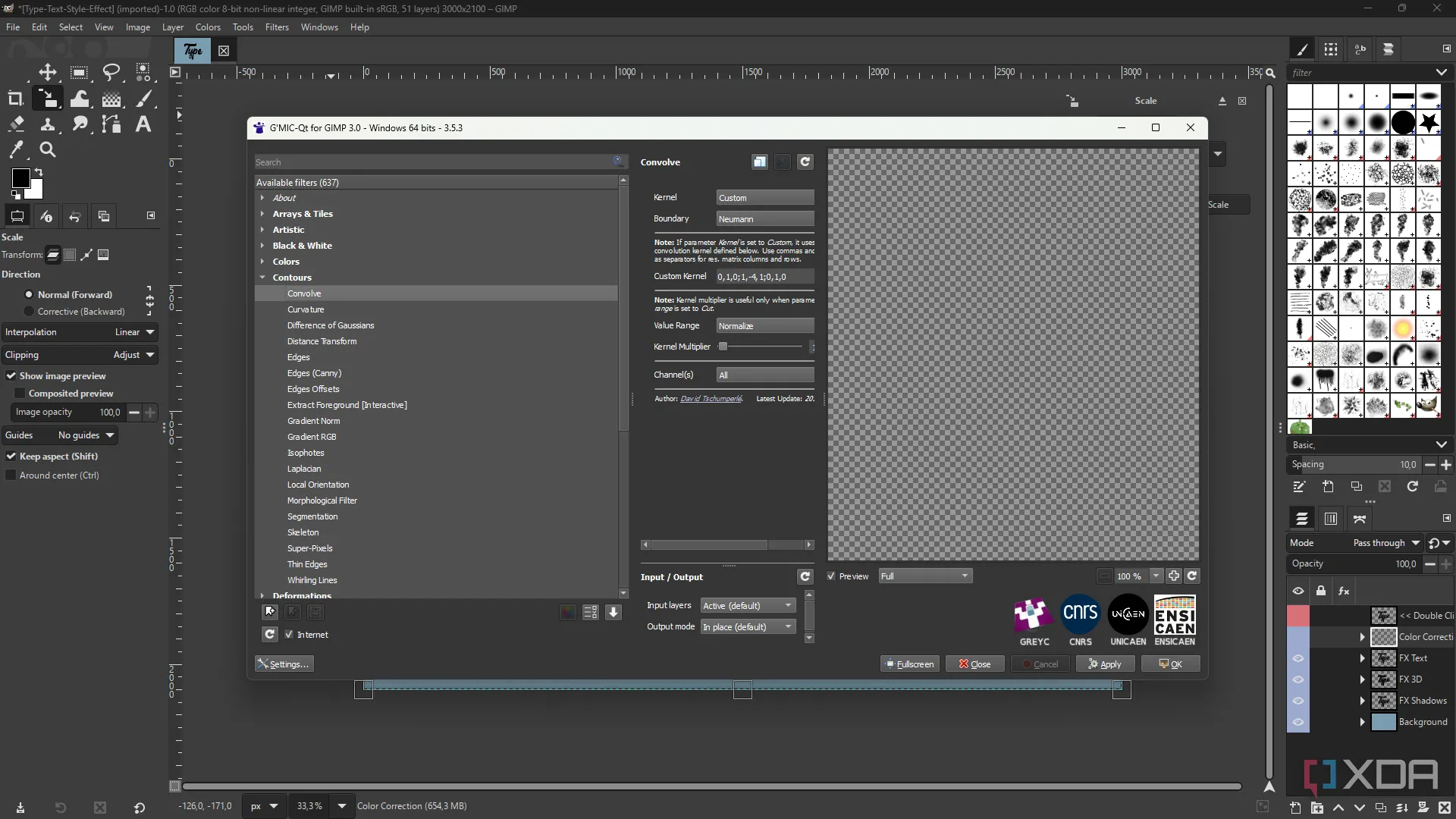Select the Paintbrush tool

click(x=144, y=99)
